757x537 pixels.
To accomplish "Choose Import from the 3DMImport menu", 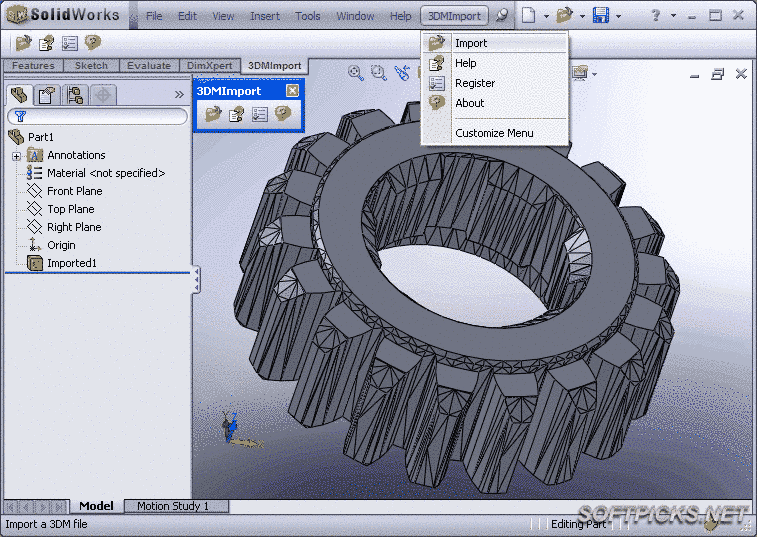I will coord(471,43).
